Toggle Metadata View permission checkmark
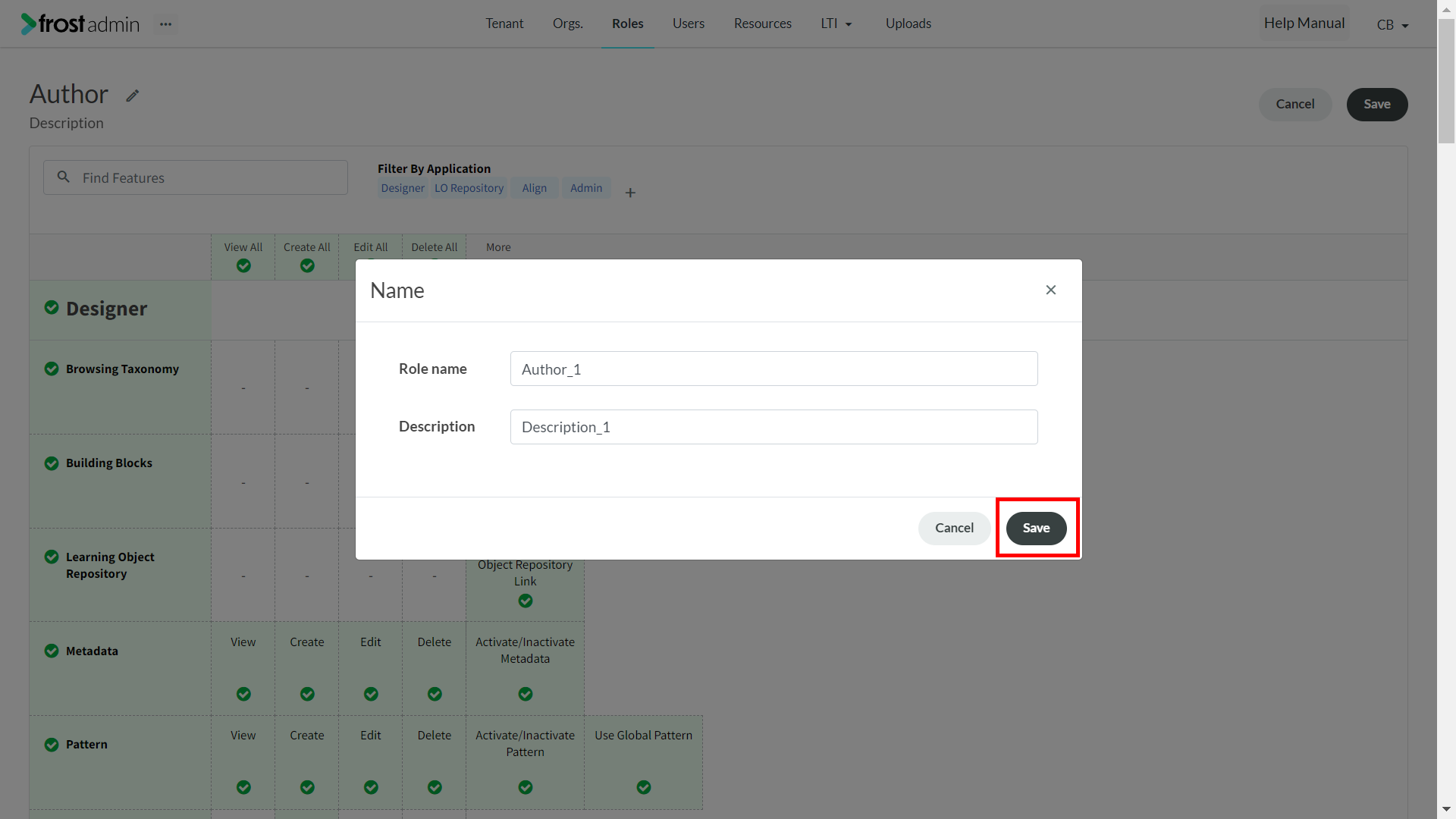1456x819 pixels. pyautogui.click(x=243, y=694)
